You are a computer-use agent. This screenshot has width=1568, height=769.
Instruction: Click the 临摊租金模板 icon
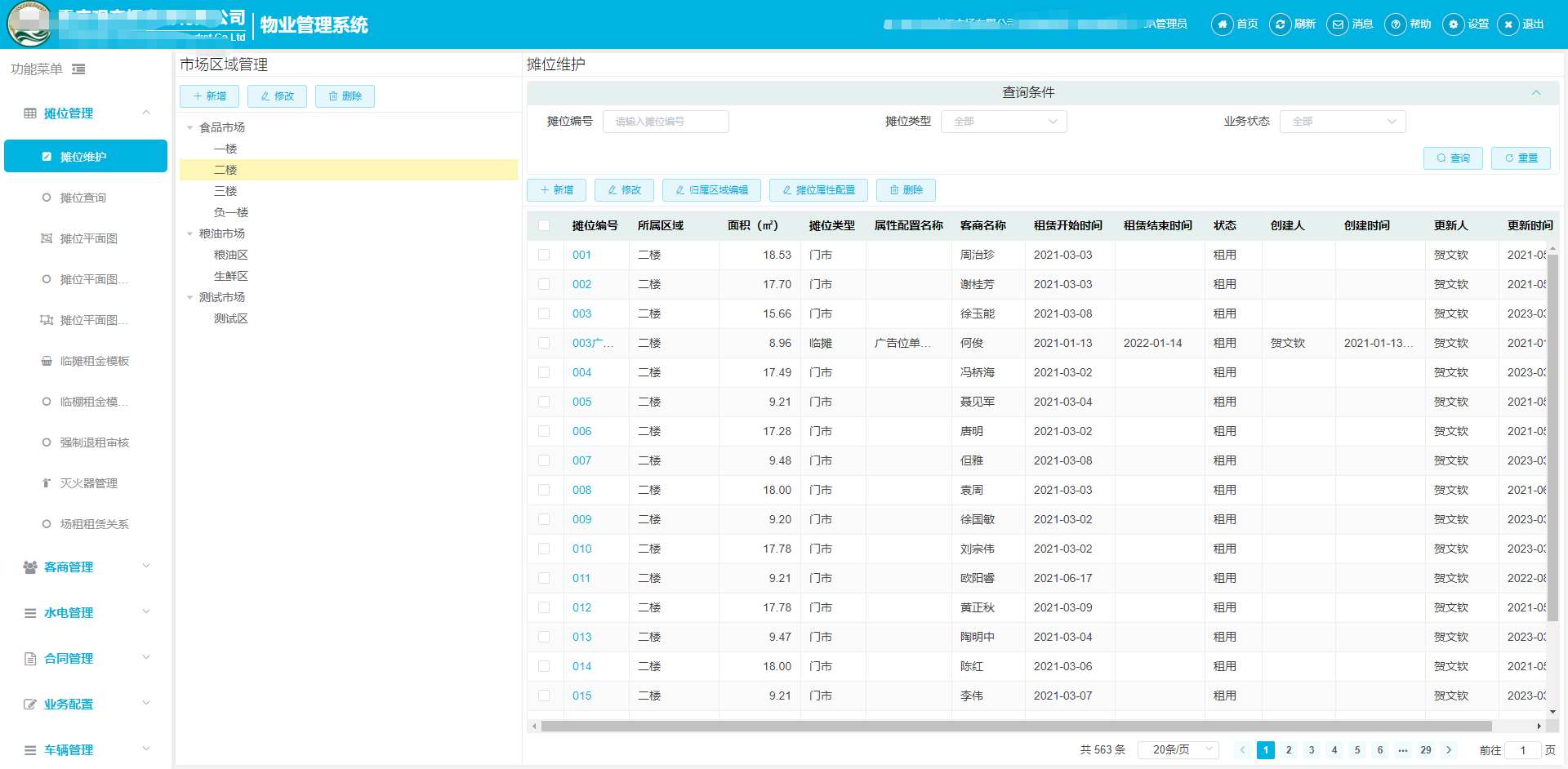pyautogui.click(x=47, y=361)
